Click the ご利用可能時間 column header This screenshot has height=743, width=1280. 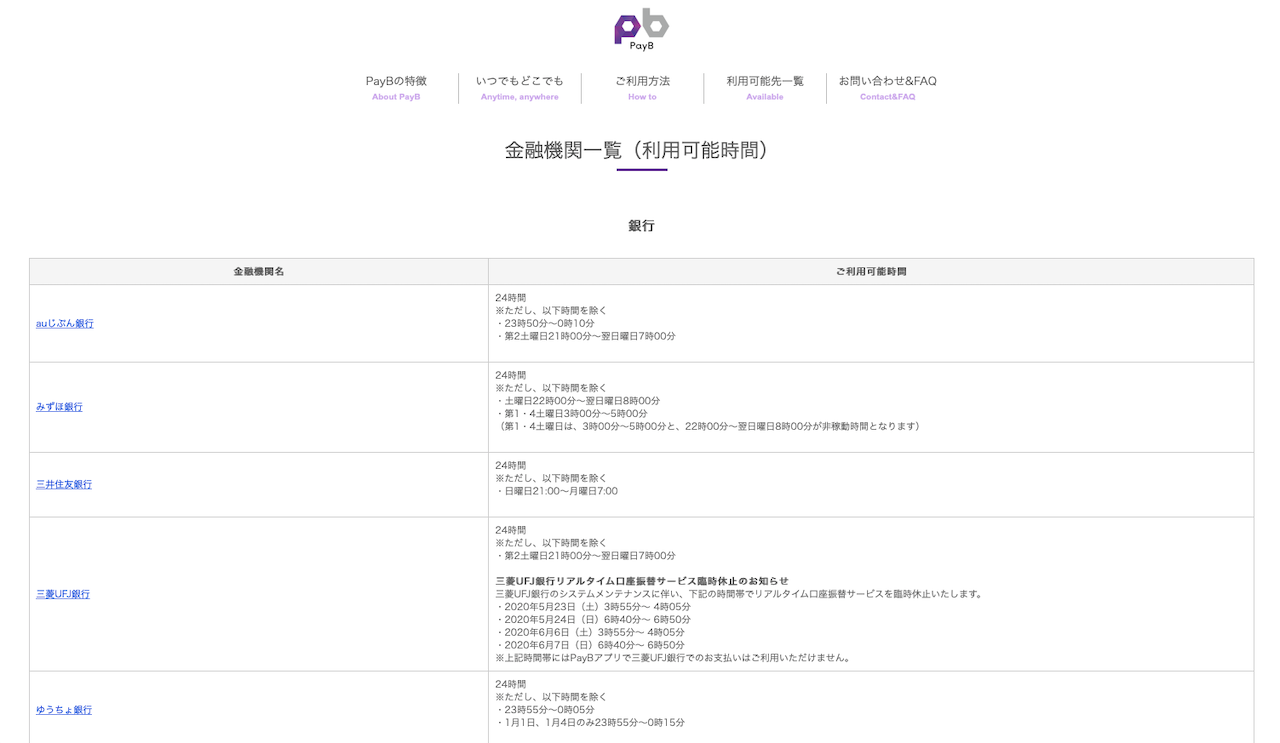coord(871,272)
